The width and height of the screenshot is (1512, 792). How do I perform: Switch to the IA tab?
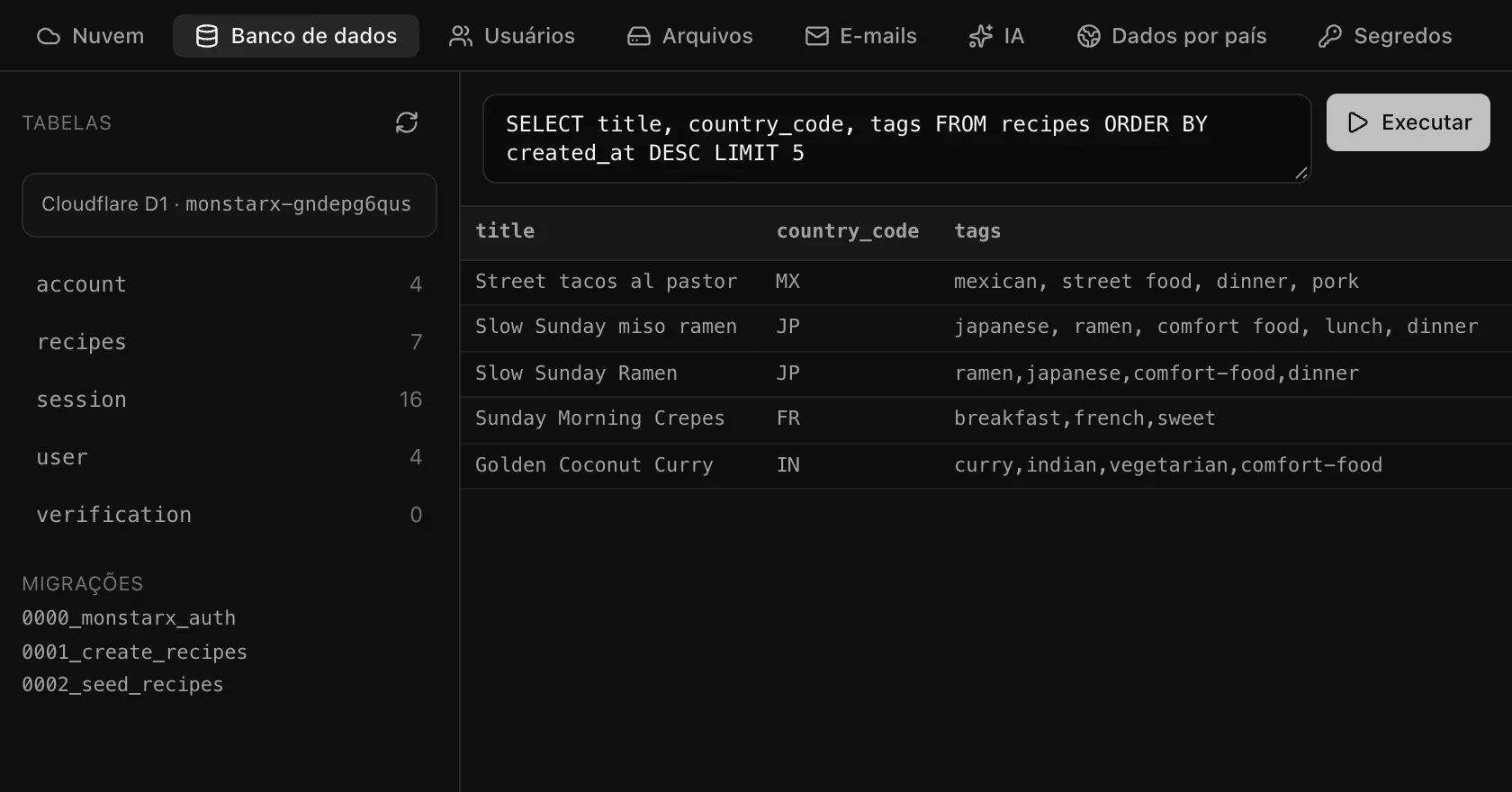(x=996, y=36)
